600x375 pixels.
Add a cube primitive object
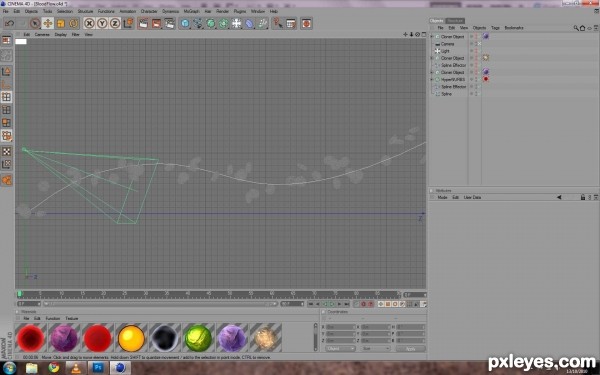[185, 23]
